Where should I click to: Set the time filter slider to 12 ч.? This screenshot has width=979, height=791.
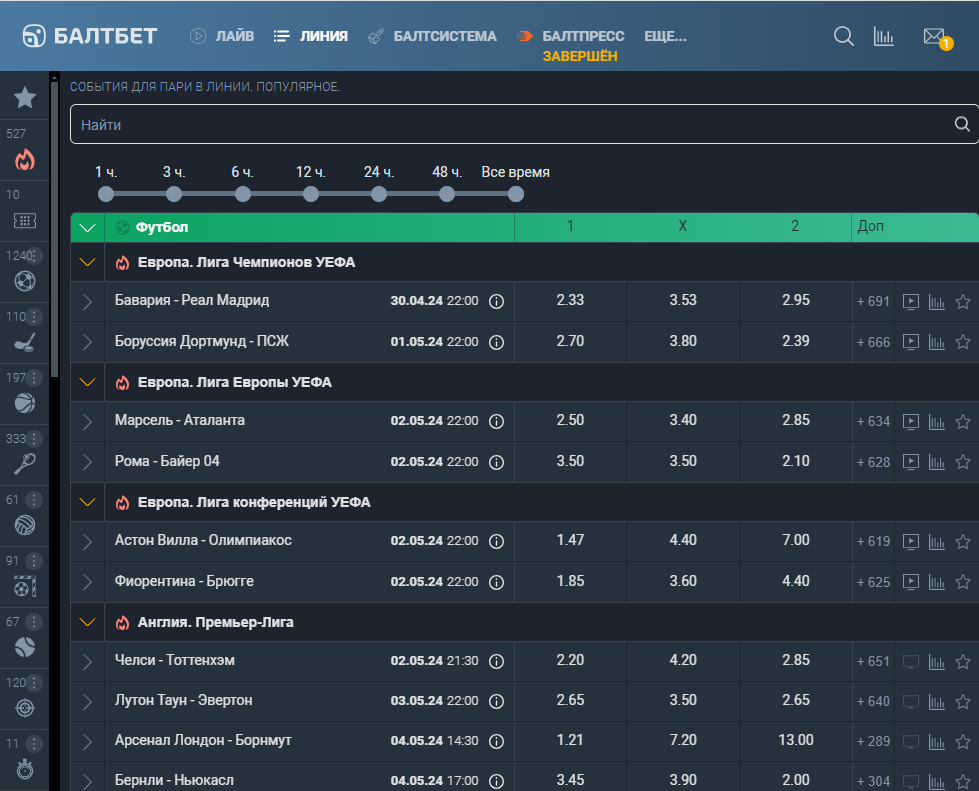pos(310,194)
